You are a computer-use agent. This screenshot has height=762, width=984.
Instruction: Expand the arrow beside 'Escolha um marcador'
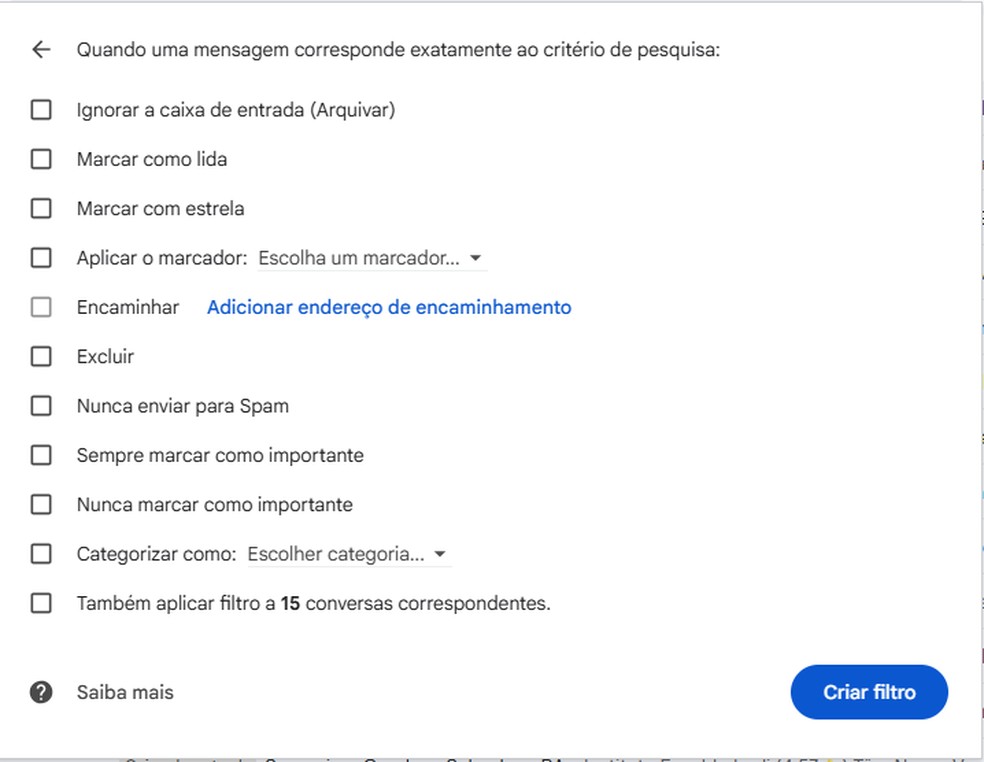478,257
